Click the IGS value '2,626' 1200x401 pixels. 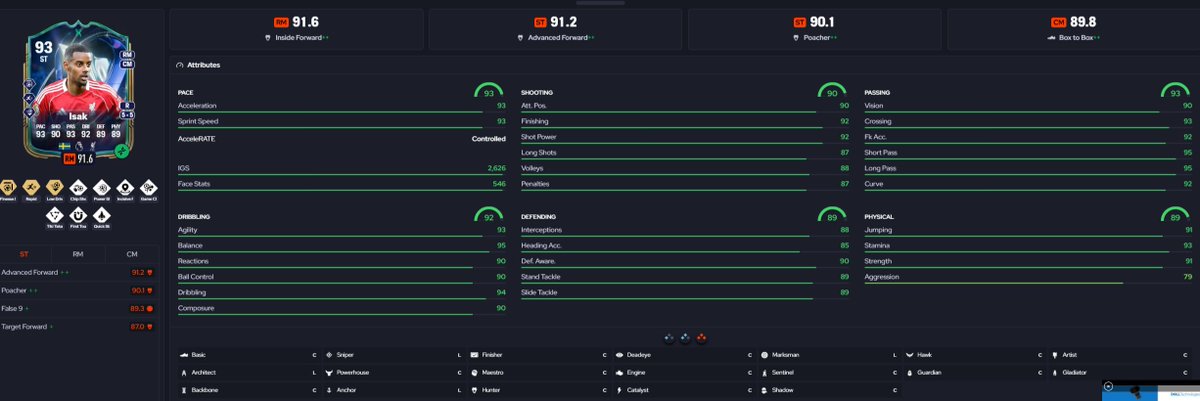[x=496, y=168]
